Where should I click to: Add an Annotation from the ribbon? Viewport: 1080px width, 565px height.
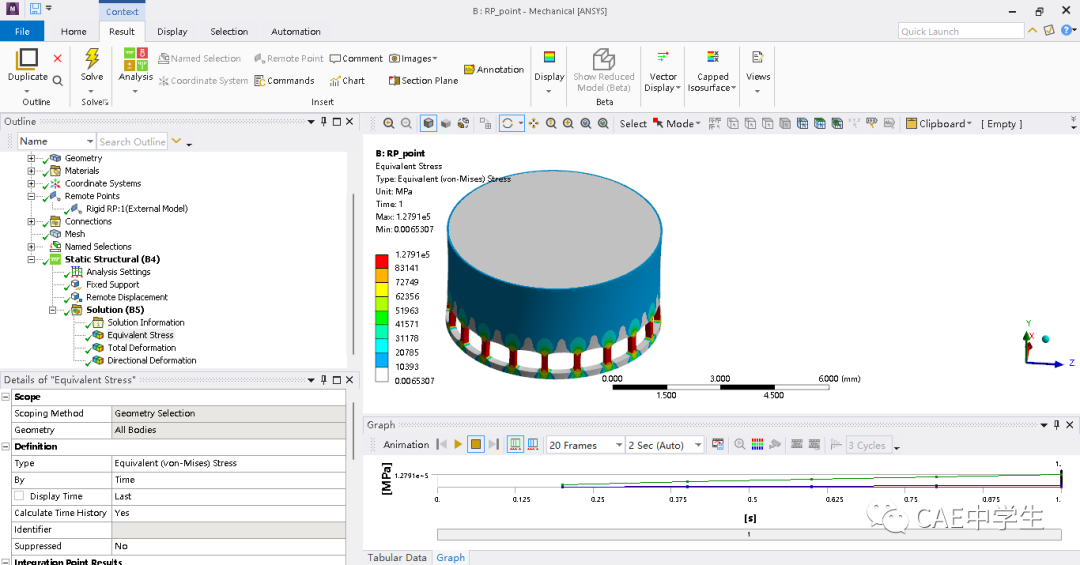pos(494,70)
